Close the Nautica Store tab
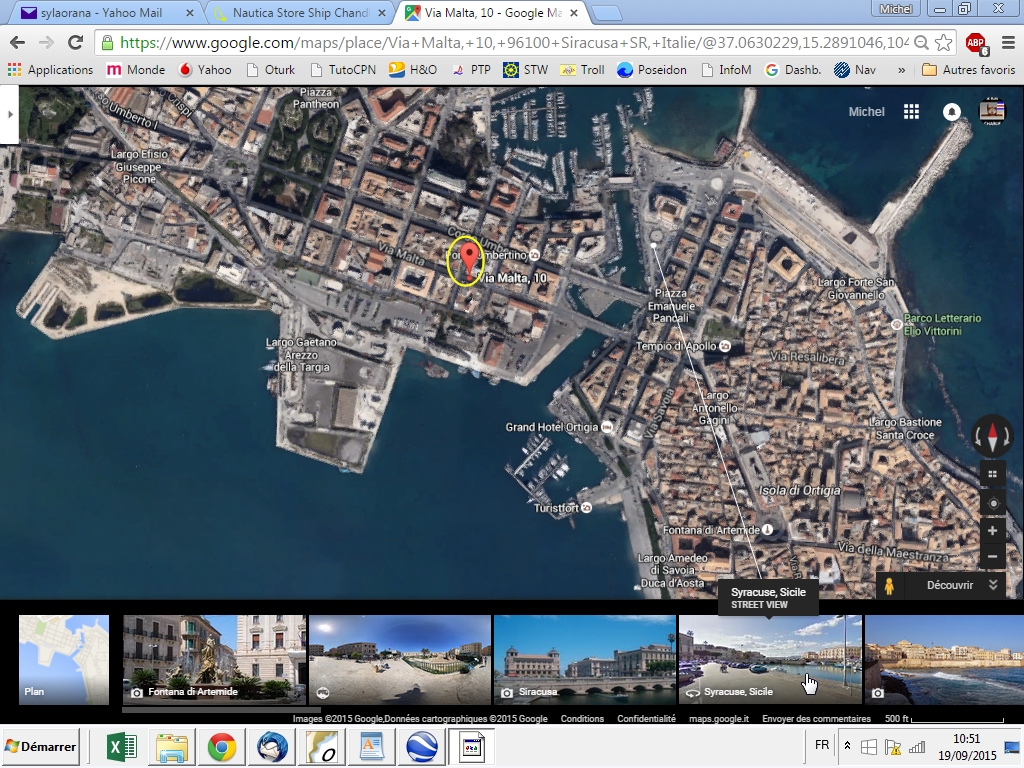Image resolution: width=1024 pixels, height=768 pixels. point(381,12)
